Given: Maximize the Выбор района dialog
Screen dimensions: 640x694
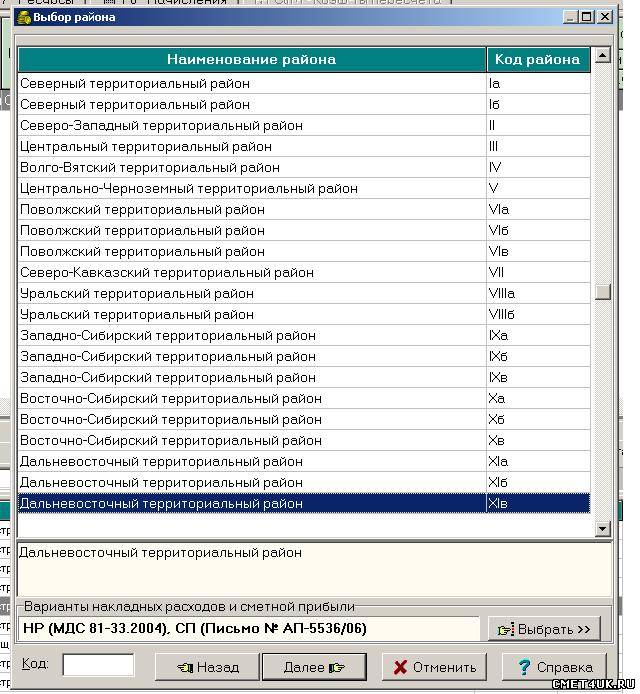Looking at the screenshot, I should [587, 17].
